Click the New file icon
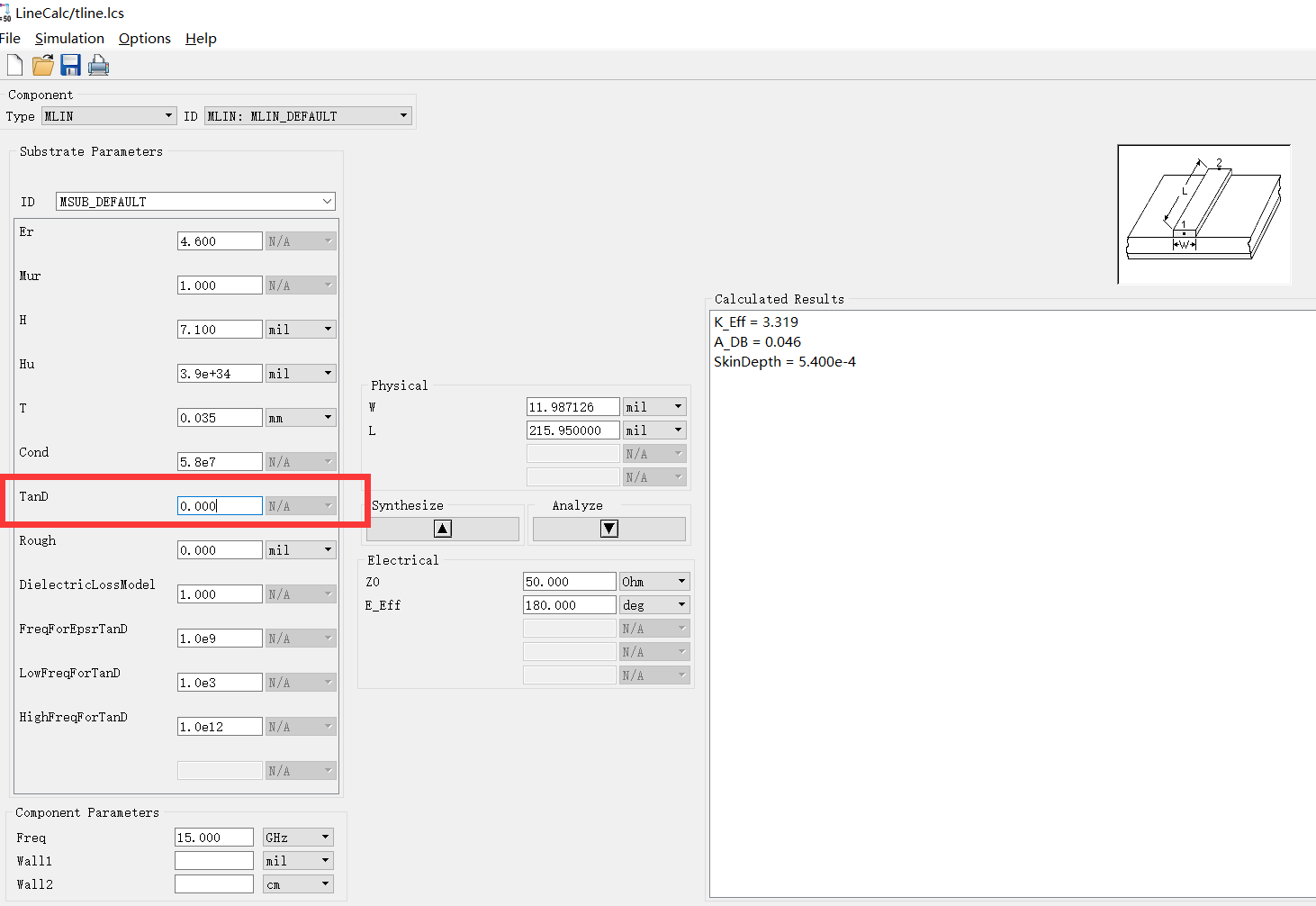Viewport: 1316px width, 906px height. click(14, 65)
